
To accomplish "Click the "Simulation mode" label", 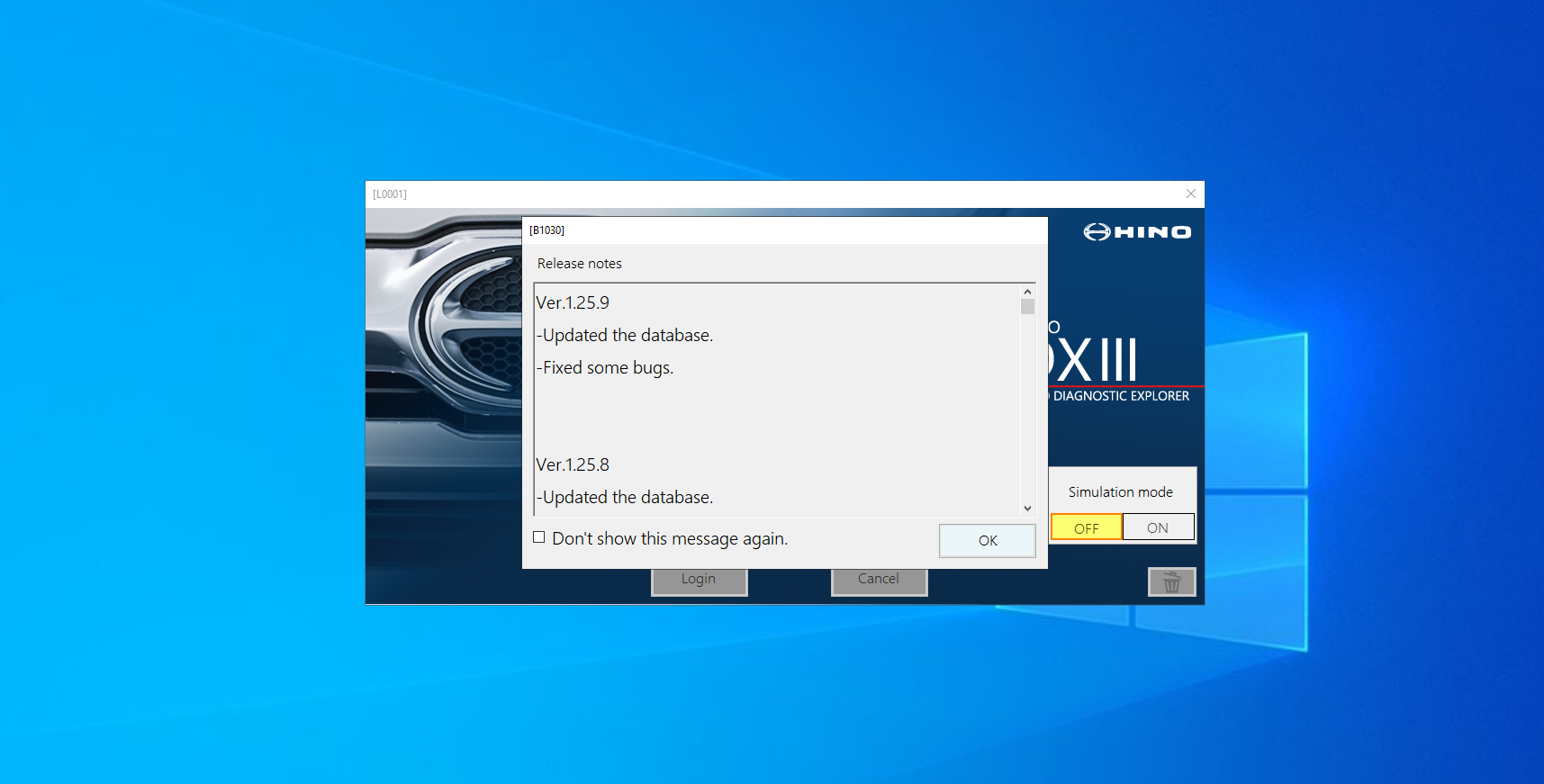I will pyautogui.click(x=1121, y=491).
